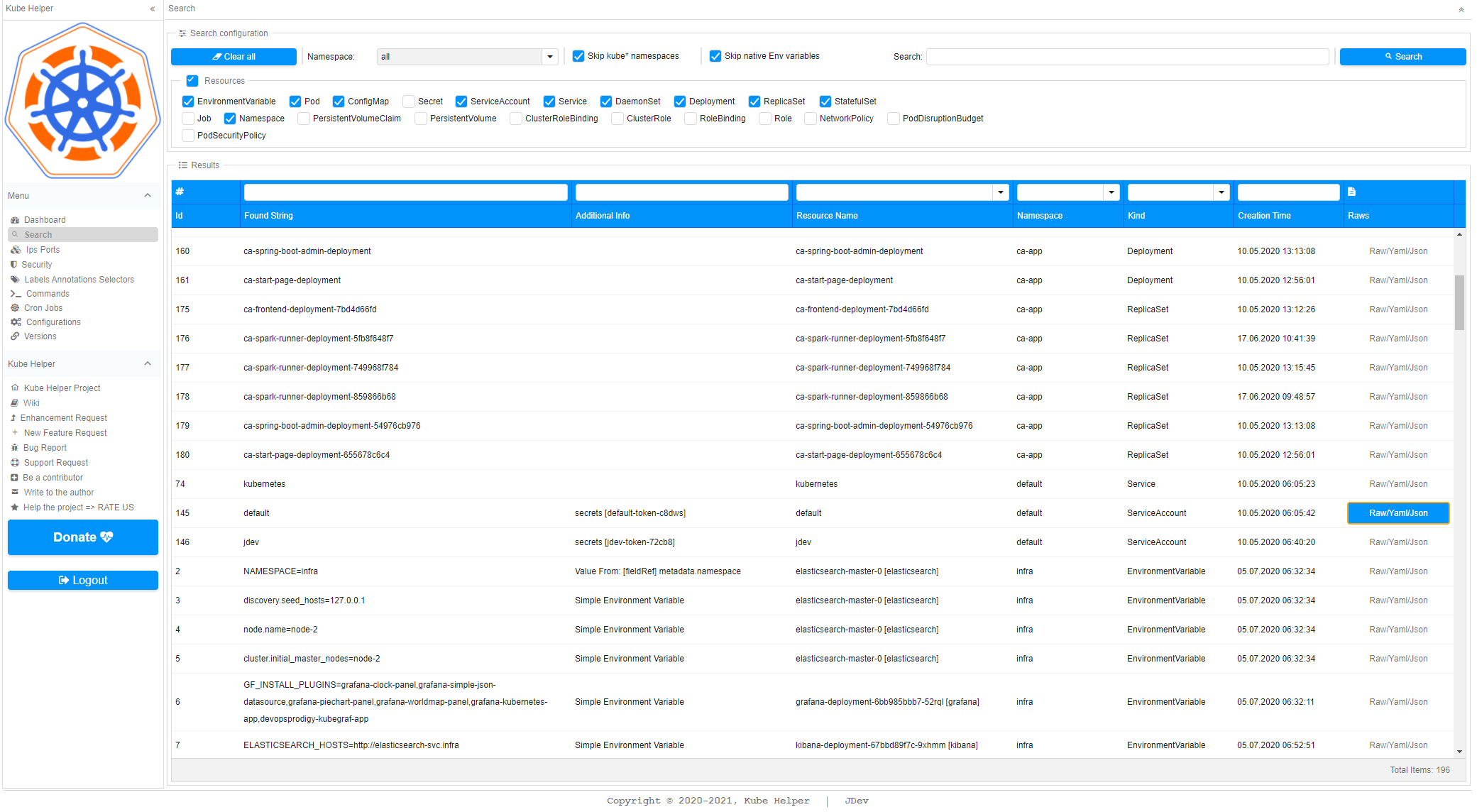
Task: Click the highlighted Raw/Yaml/Json button
Action: (1398, 513)
